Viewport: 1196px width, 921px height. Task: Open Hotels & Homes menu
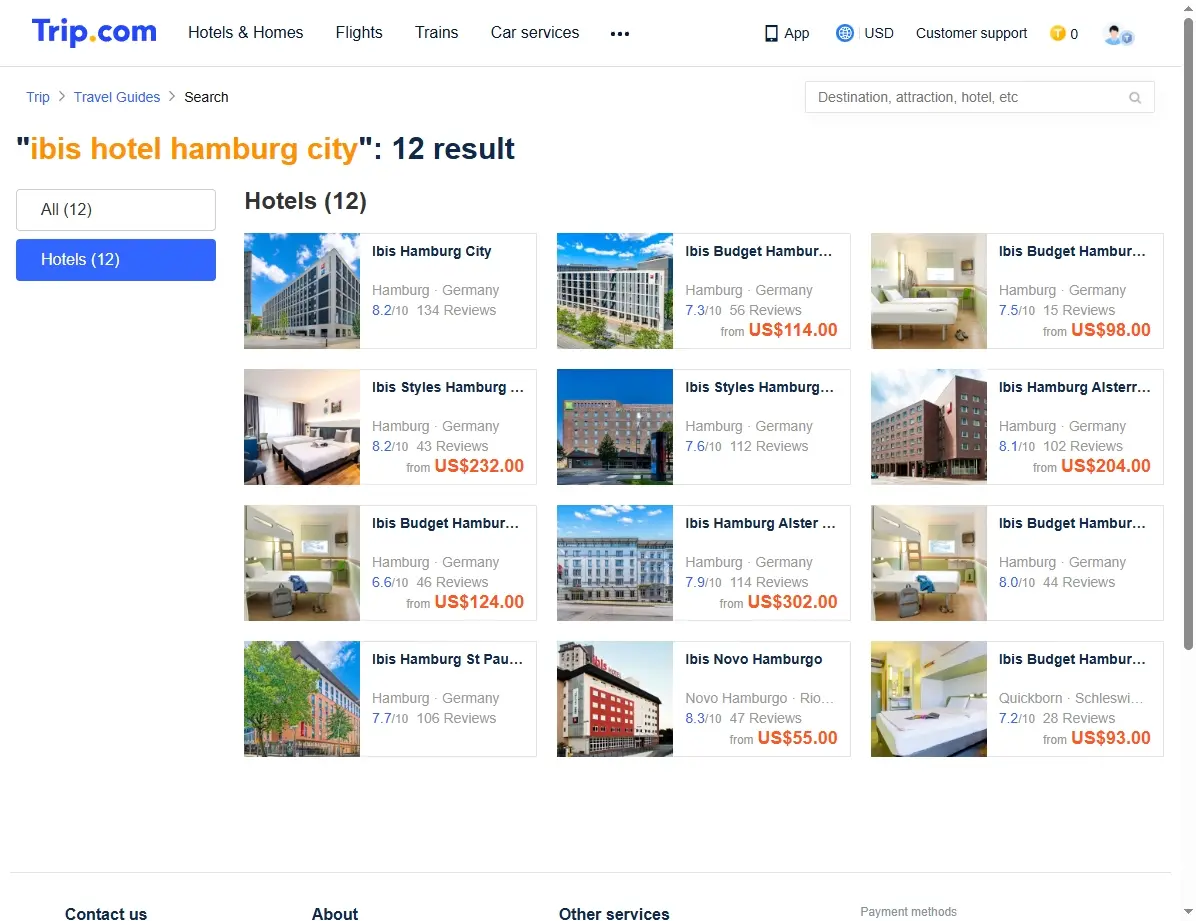pyautogui.click(x=246, y=33)
